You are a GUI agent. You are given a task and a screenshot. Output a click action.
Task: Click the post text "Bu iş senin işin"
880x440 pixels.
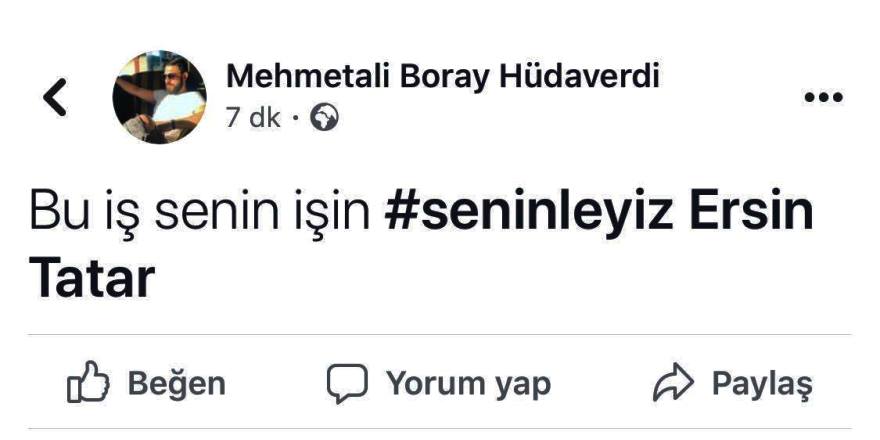(x=202, y=213)
